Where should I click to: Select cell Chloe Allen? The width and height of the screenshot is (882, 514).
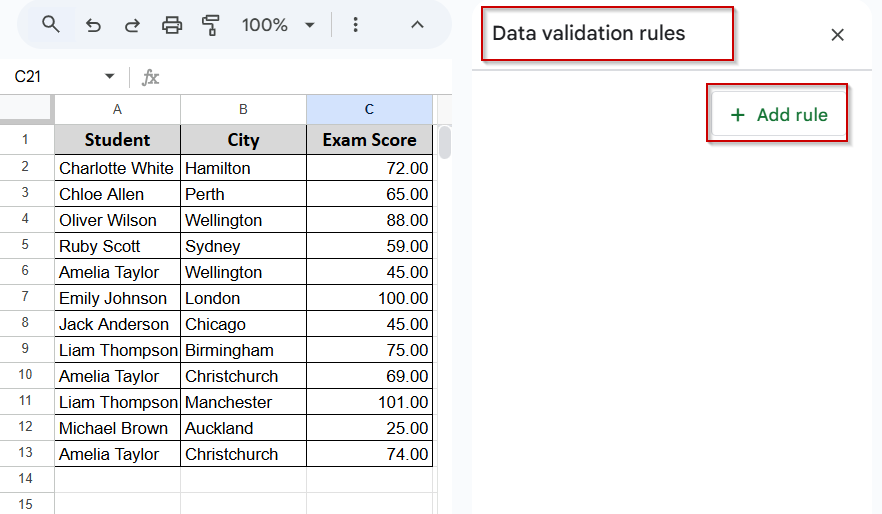[117, 194]
